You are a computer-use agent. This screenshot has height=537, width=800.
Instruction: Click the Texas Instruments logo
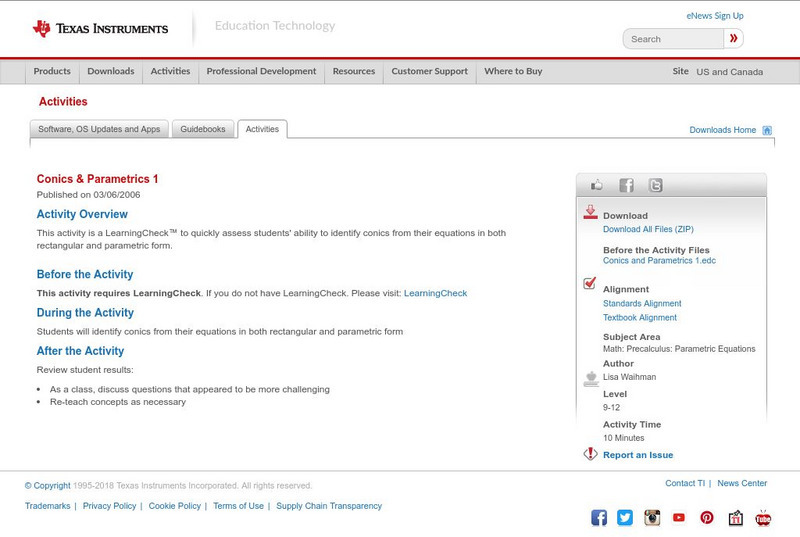pyautogui.click(x=100, y=29)
